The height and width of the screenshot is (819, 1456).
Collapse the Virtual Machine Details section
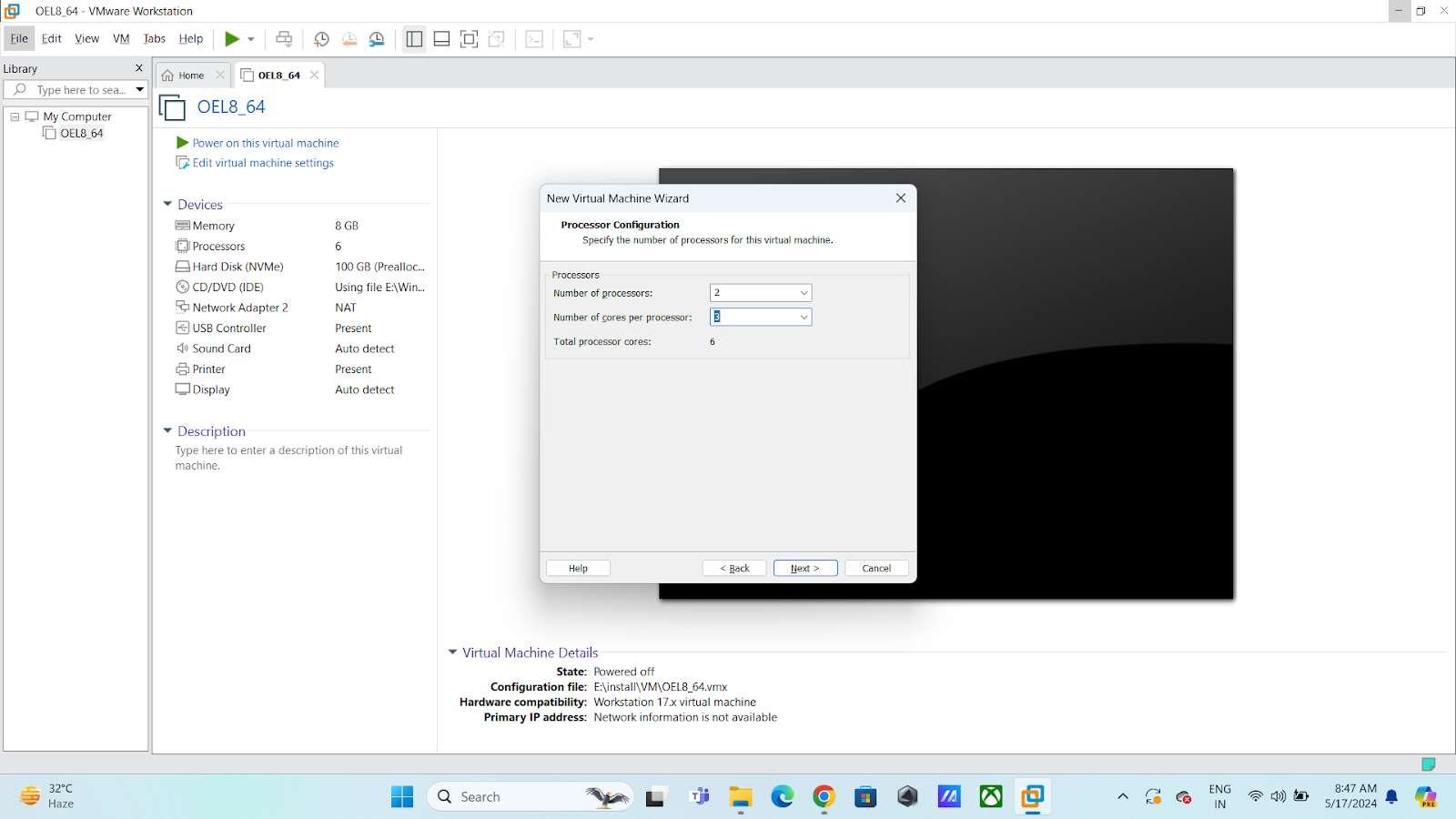[452, 652]
